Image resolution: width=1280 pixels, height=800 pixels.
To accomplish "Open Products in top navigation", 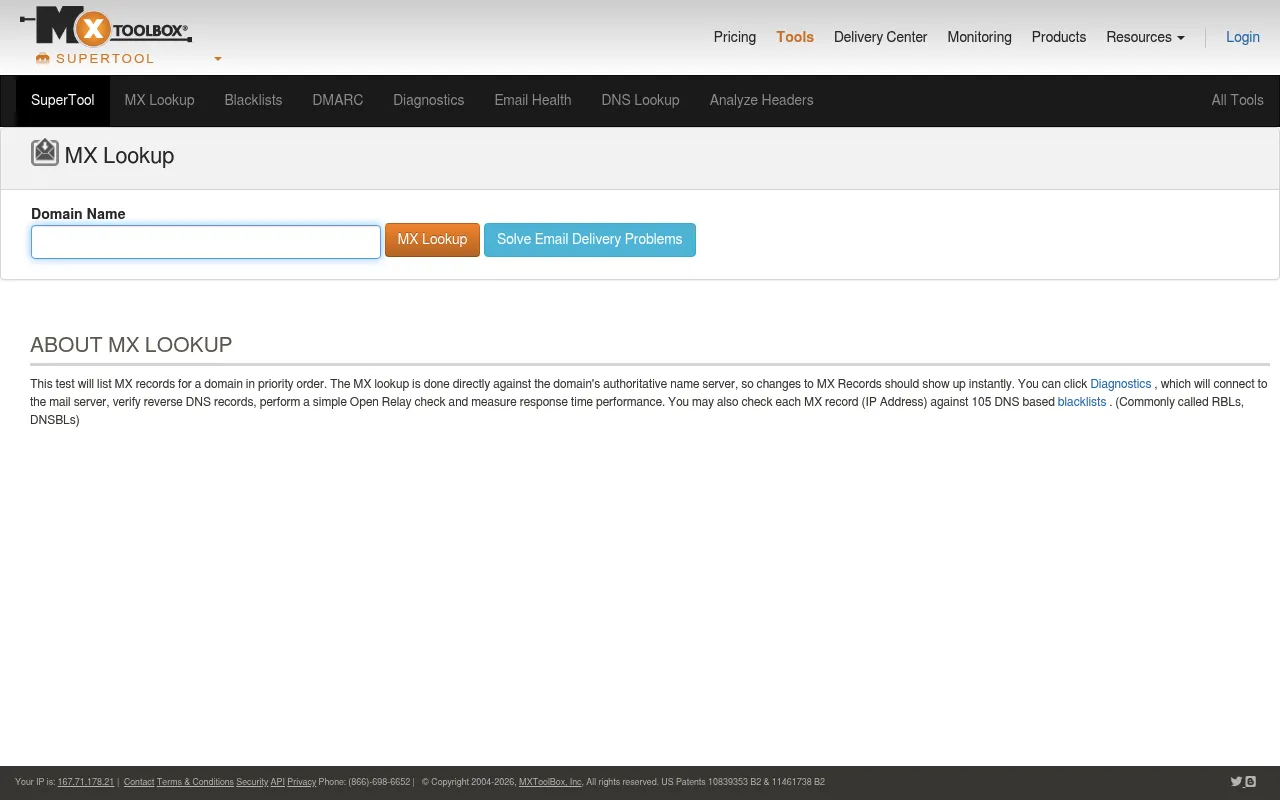I will pos(1058,37).
